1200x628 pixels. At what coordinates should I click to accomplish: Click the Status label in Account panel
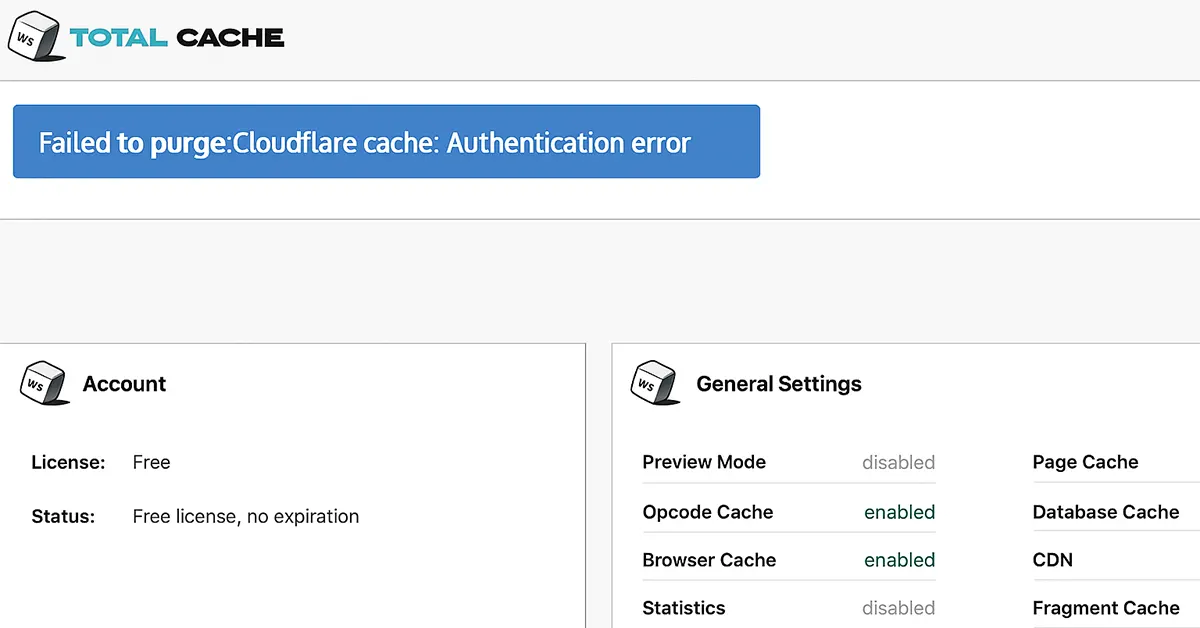[63, 516]
